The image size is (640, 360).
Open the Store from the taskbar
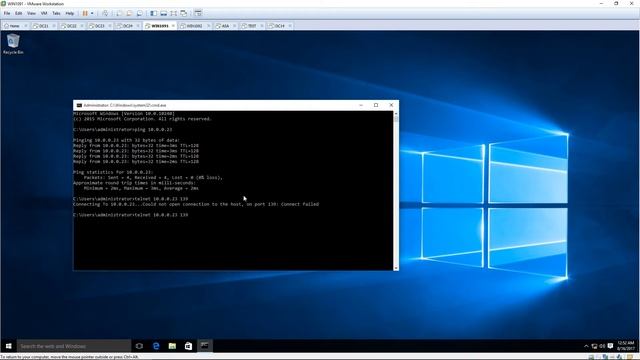[x=188, y=346]
